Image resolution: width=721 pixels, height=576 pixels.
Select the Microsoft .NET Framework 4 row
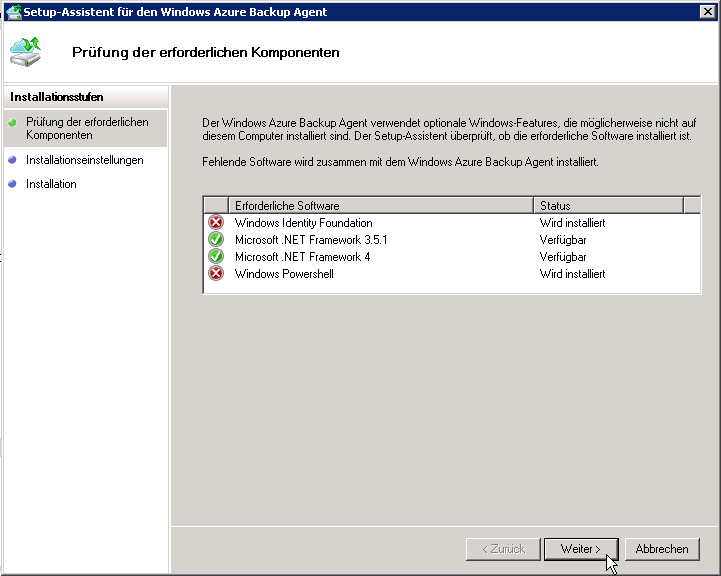pyautogui.click(x=301, y=257)
